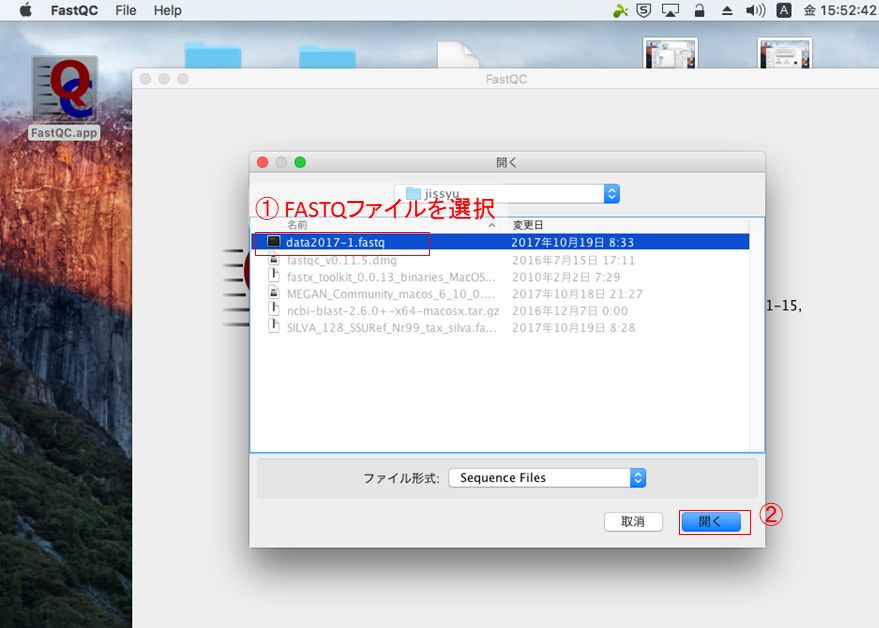Click date 2016年7月15日 17:11
Viewport: 879px width, 628px height.
coord(573,260)
